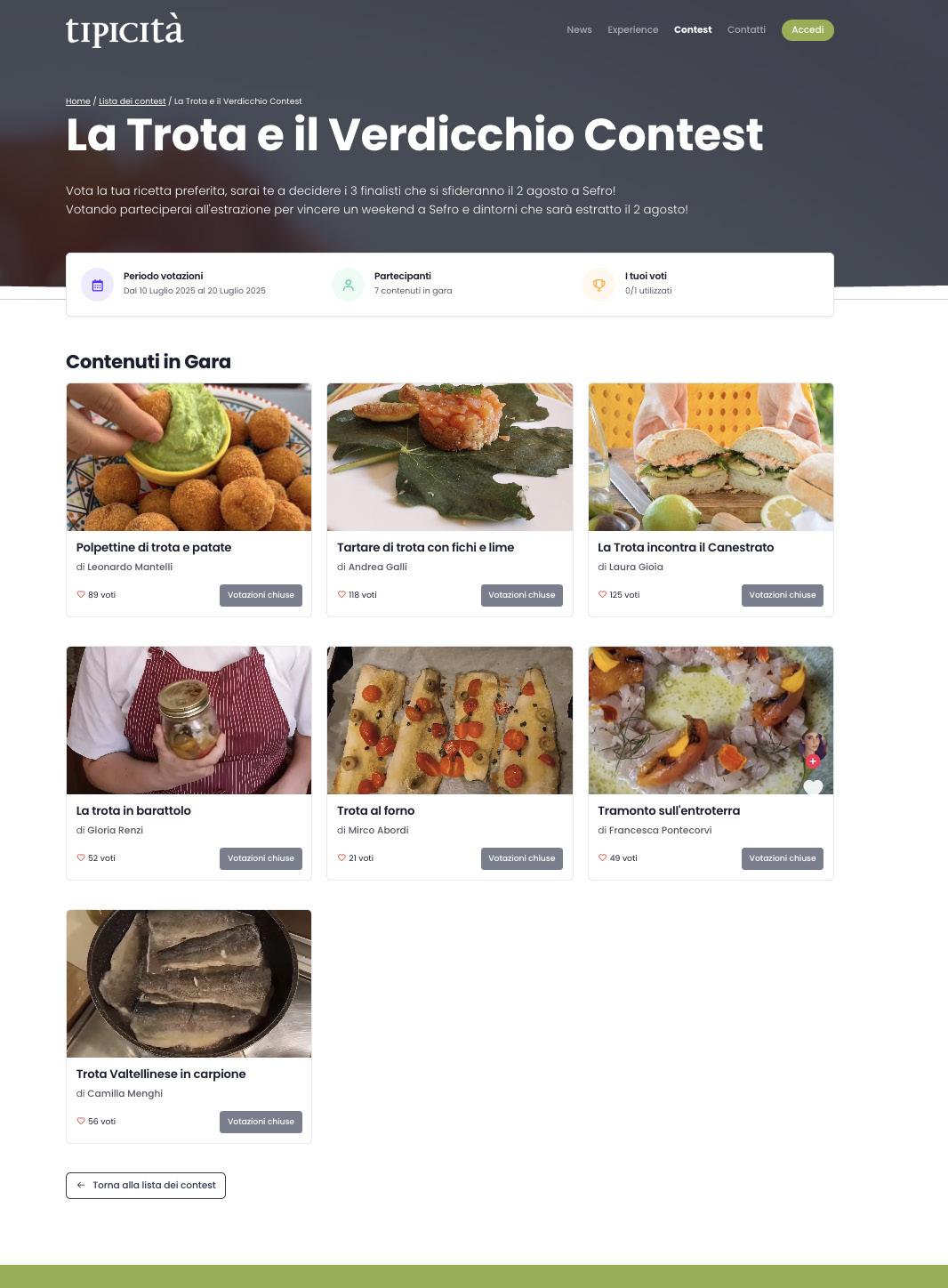Click Votazioni chiuse on Tramonto sull'entroterra
This screenshot has width=948, height=1288.
coord(783,858)
